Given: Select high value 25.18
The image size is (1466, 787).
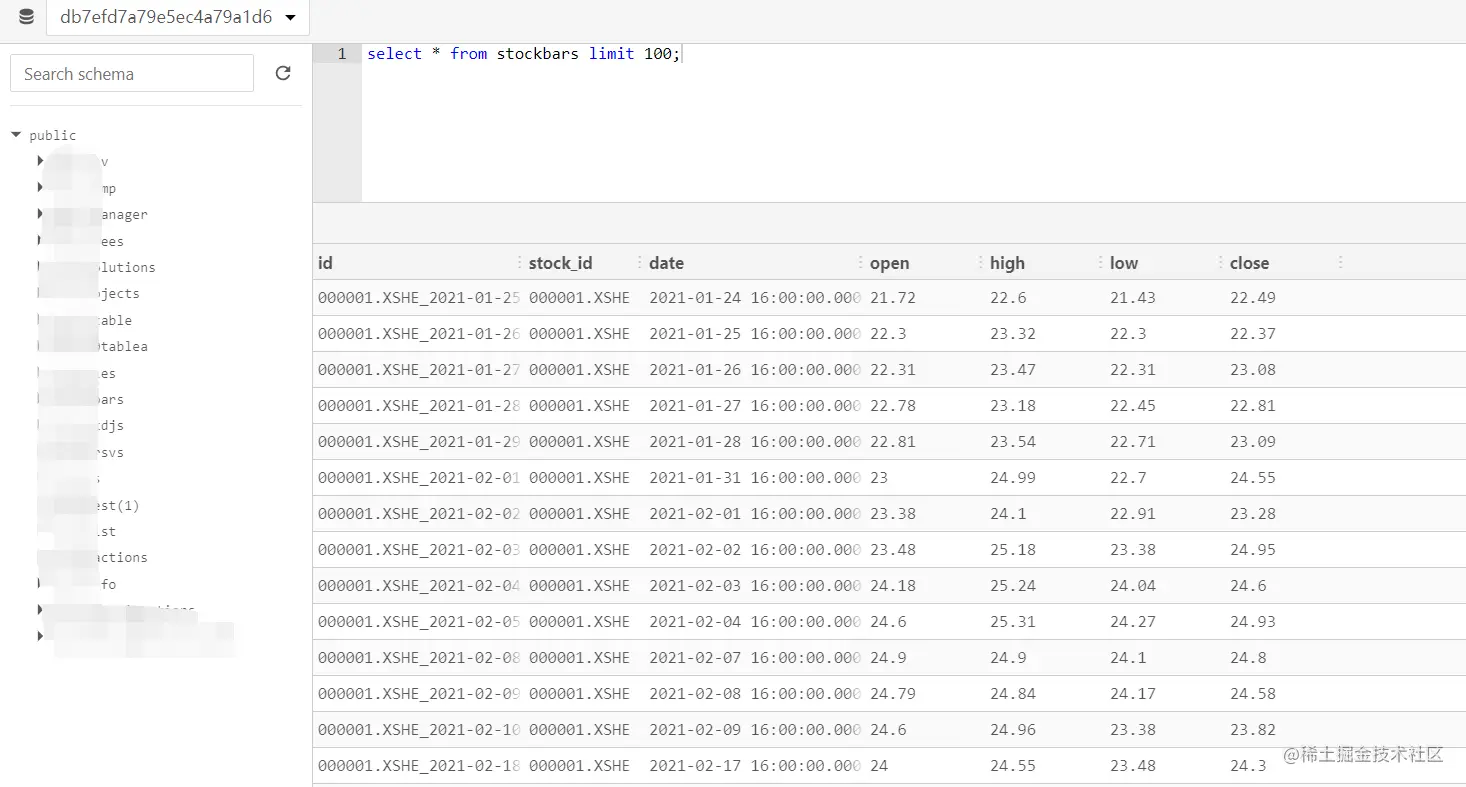Looking at the screenshot, I should click(1013, 549).
